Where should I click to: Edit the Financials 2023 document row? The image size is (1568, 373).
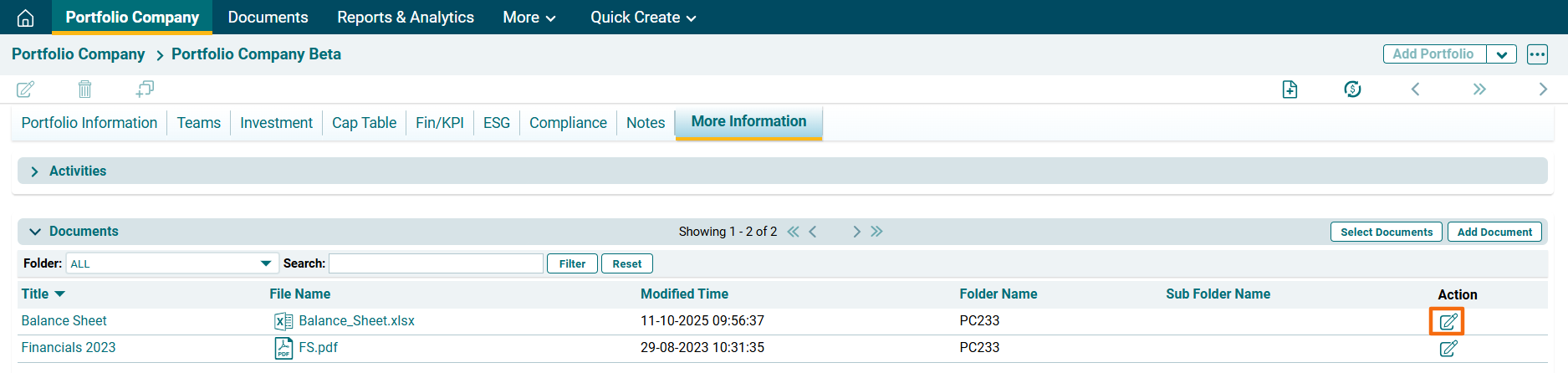(1448, 348)
